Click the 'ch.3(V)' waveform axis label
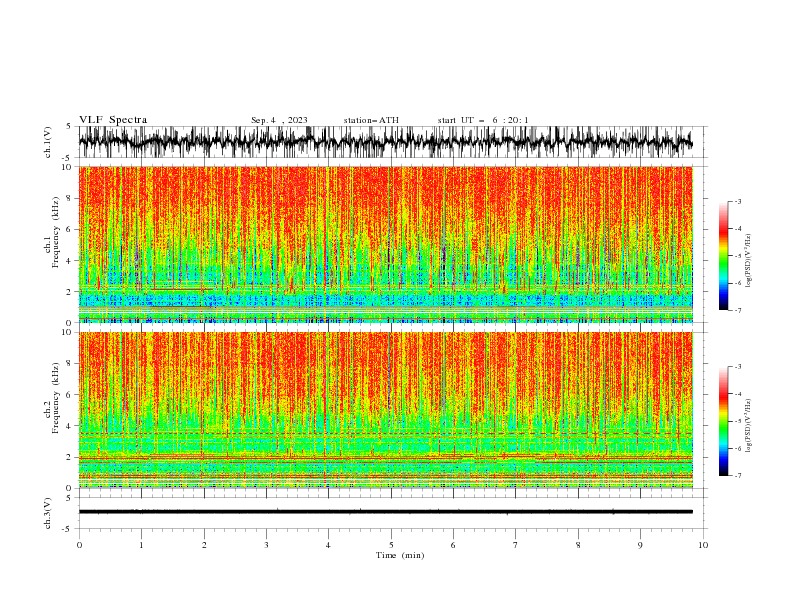Image resolution: width=792 pixels, height=612 pixels. click(x=48, y=513)
